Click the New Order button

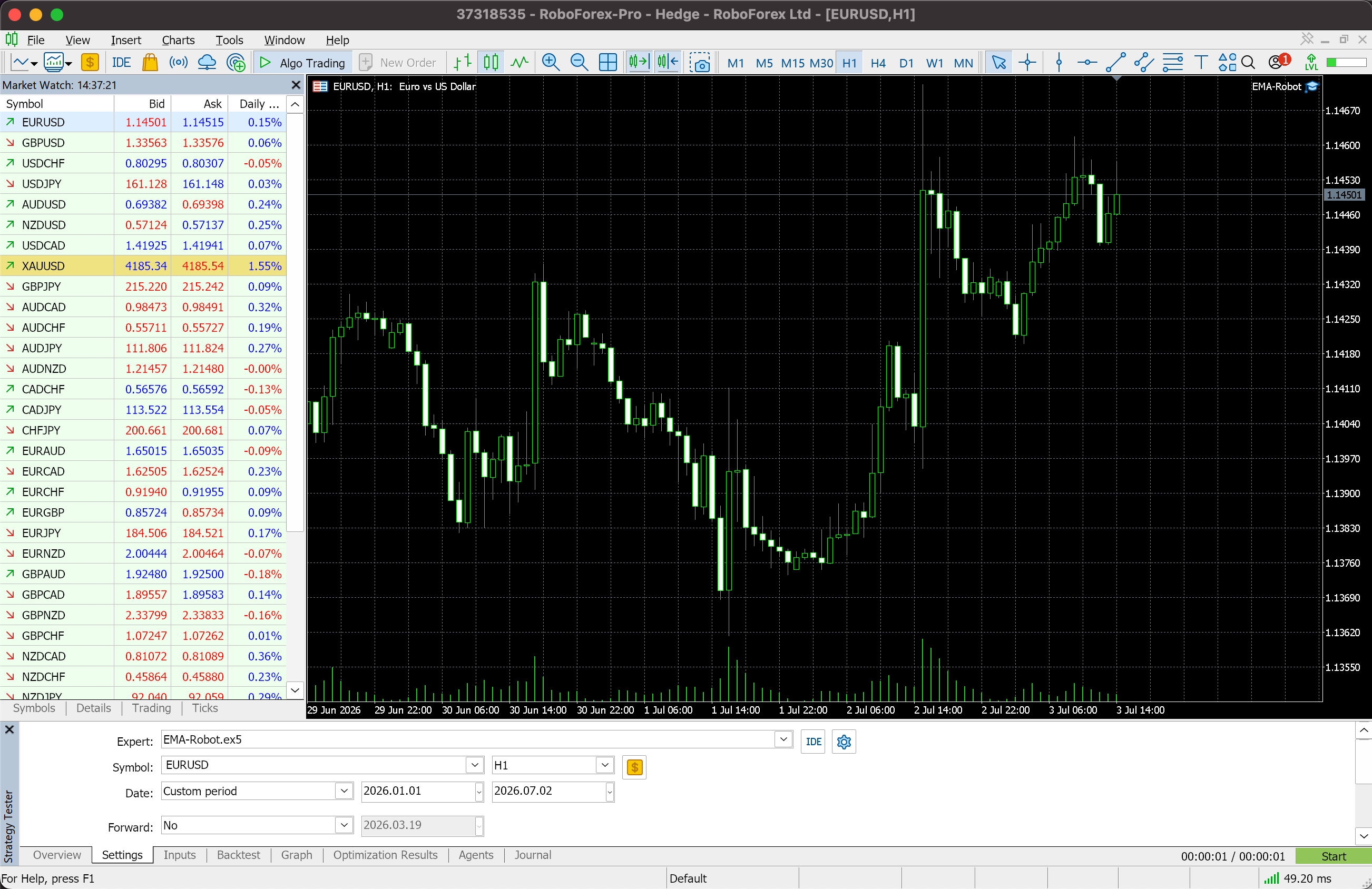pos(398,62)
